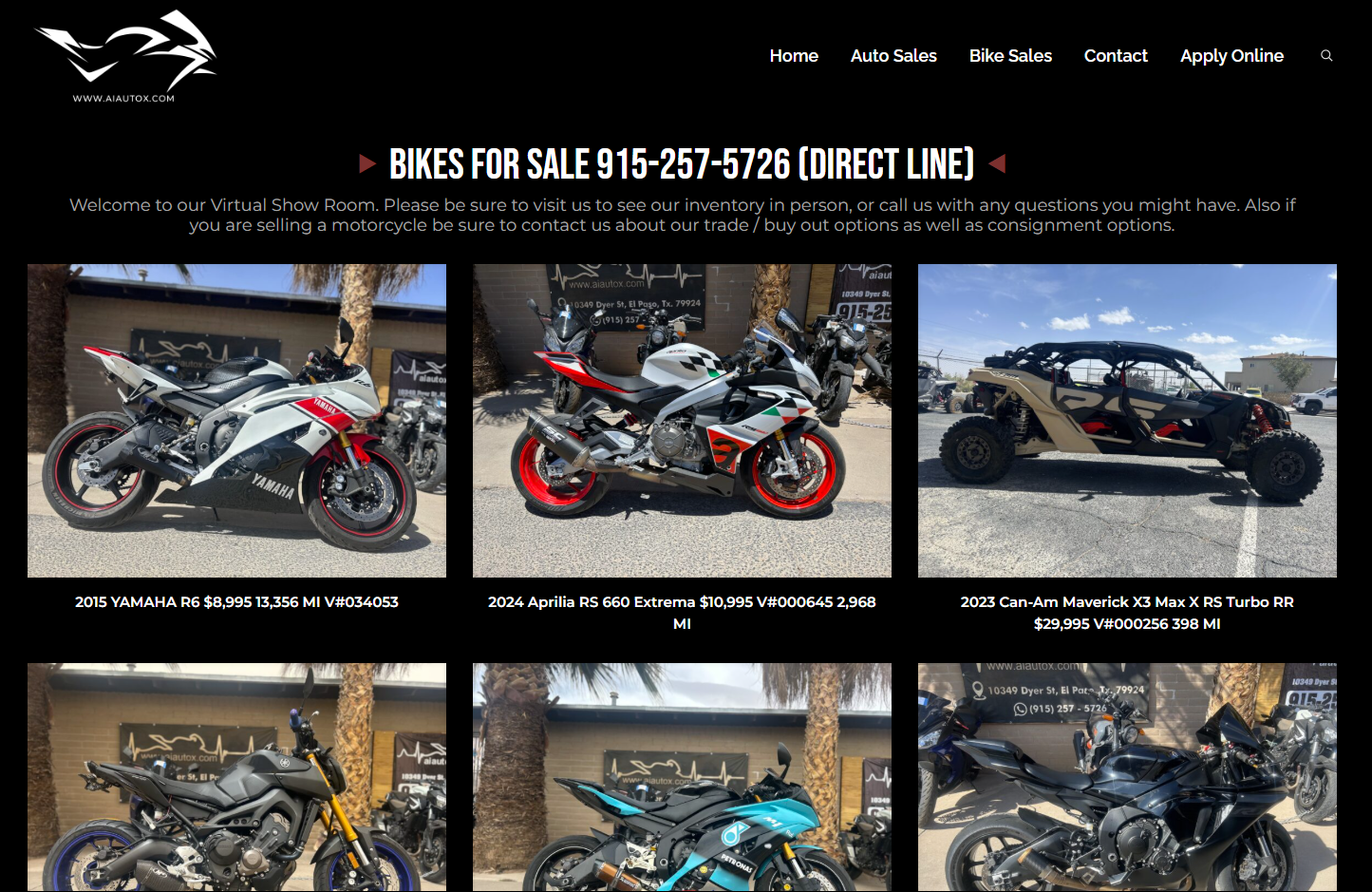The width and height of the screenshot is (1372, 892).
Task: Select Bike Sales in the navigation
Action: [x=1010, y=56]
